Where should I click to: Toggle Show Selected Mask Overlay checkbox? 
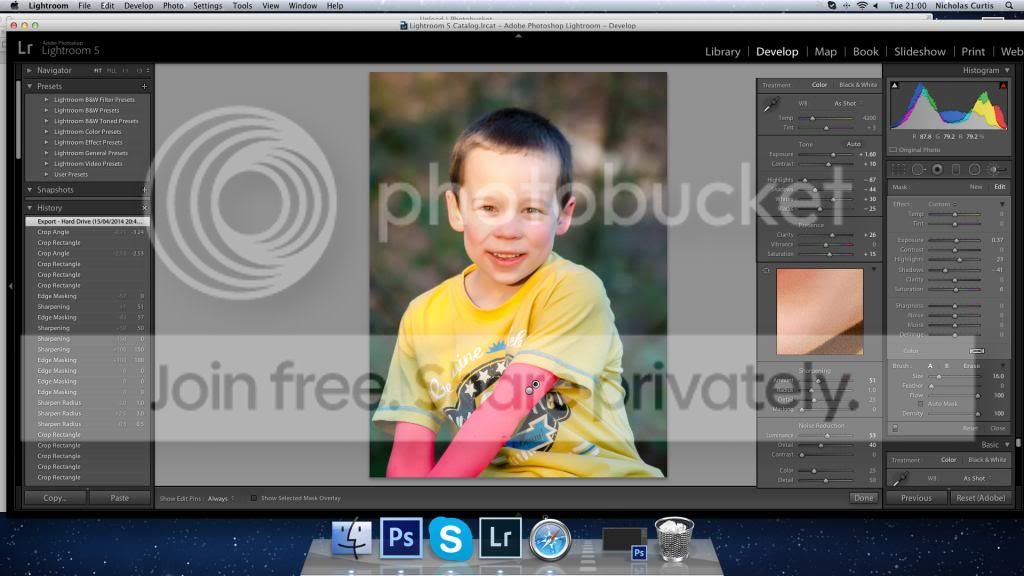pos(254,497)
